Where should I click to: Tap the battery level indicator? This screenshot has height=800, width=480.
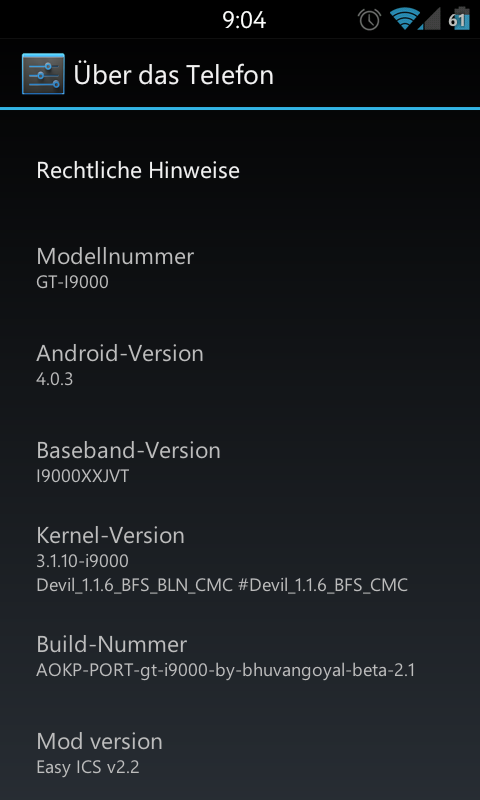[459, 19]
